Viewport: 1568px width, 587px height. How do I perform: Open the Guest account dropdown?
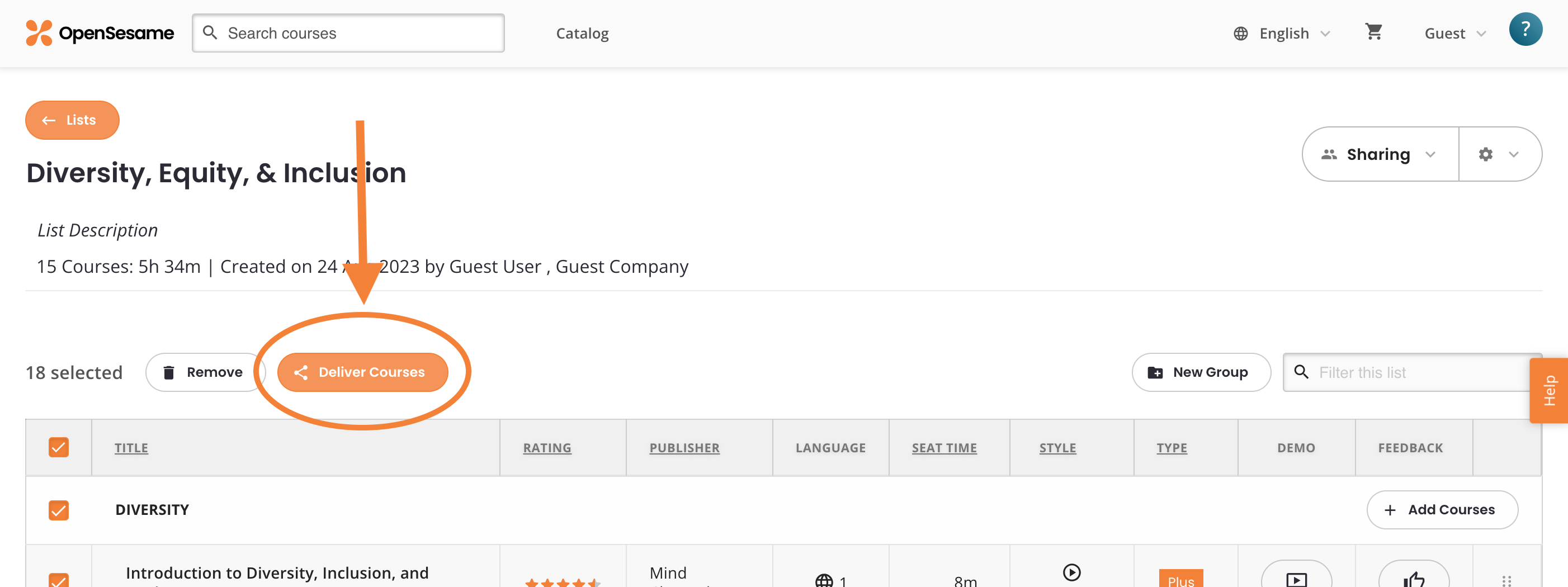tap(1455, 34)
